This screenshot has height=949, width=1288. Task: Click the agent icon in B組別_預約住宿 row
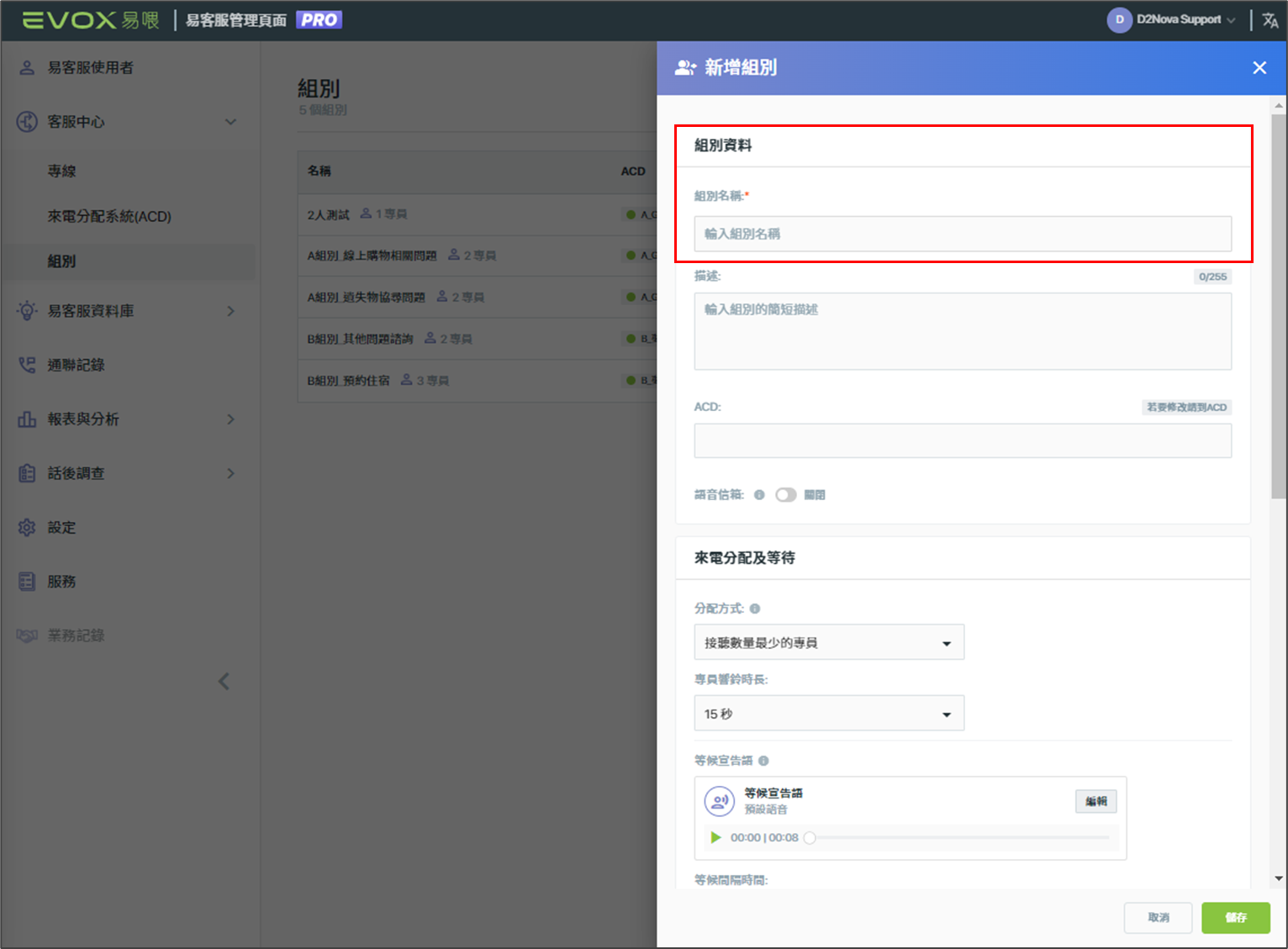[x=407, y=380]
